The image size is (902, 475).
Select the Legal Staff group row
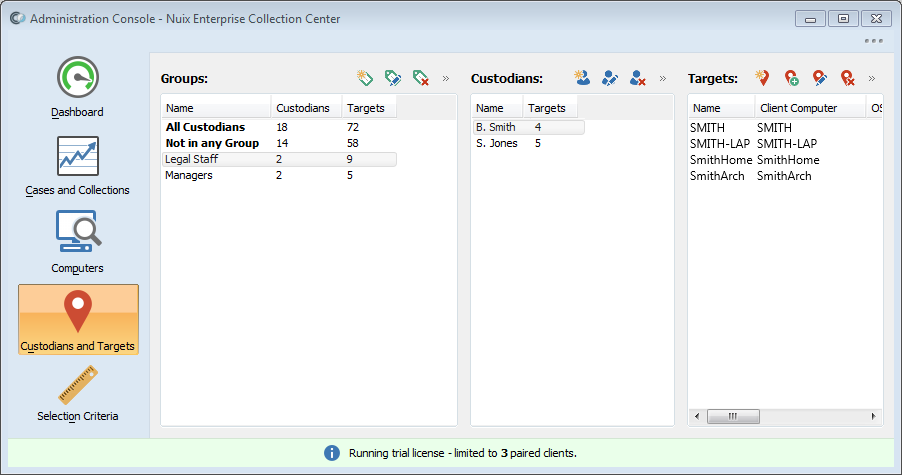(280, 159)
